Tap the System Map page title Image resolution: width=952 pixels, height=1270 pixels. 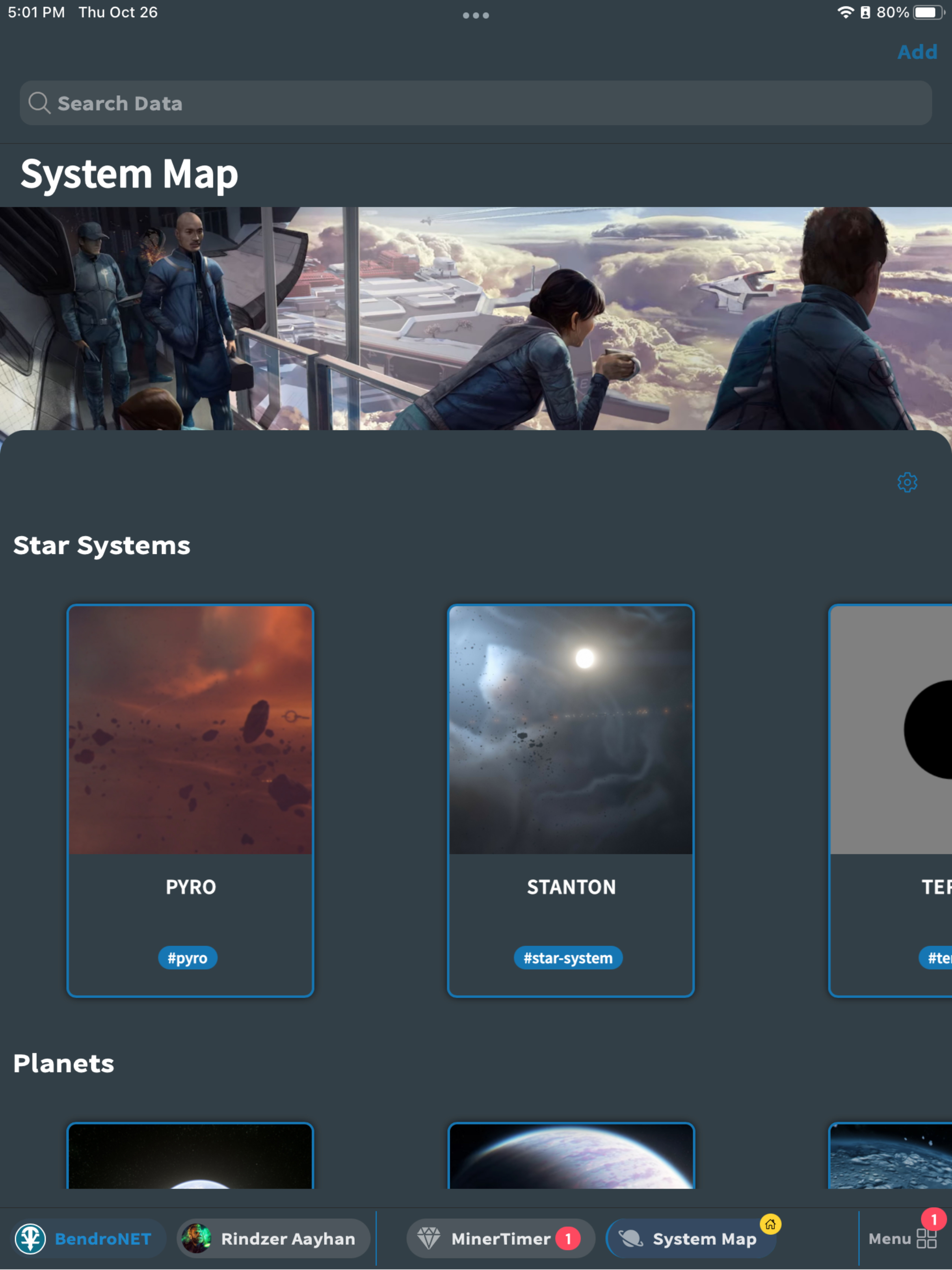coord(129,174)
